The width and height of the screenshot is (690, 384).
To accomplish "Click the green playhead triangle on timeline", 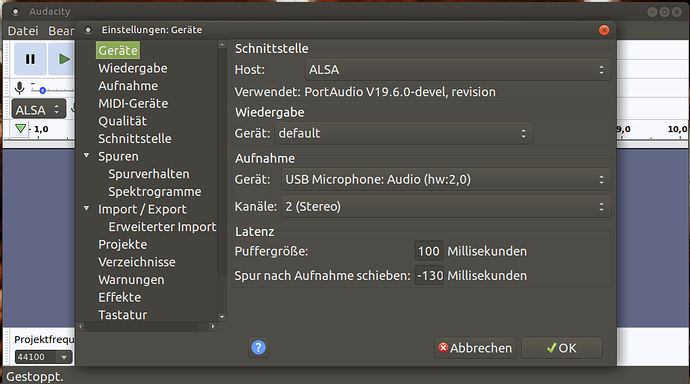I will point(20,128).
